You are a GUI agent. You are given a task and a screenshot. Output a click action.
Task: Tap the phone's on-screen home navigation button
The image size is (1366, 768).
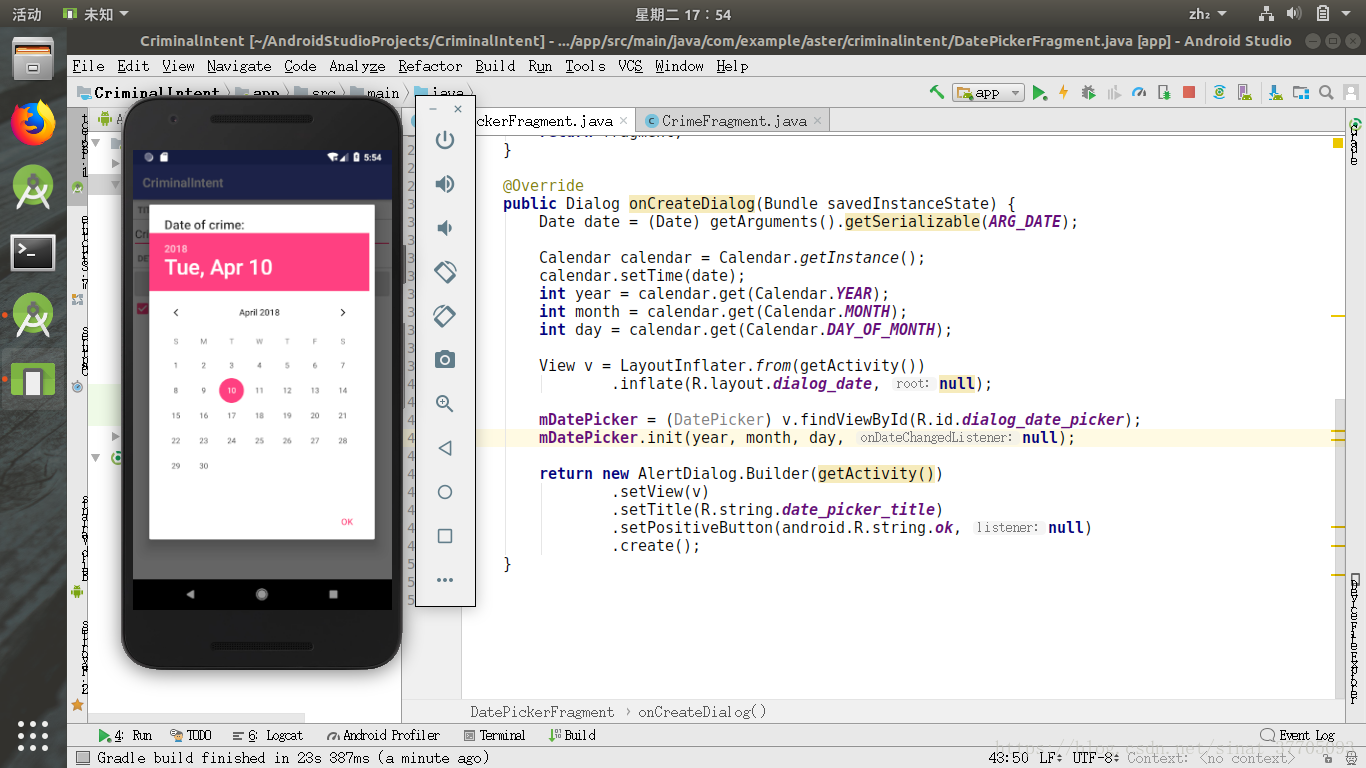[x=262, y=594]
